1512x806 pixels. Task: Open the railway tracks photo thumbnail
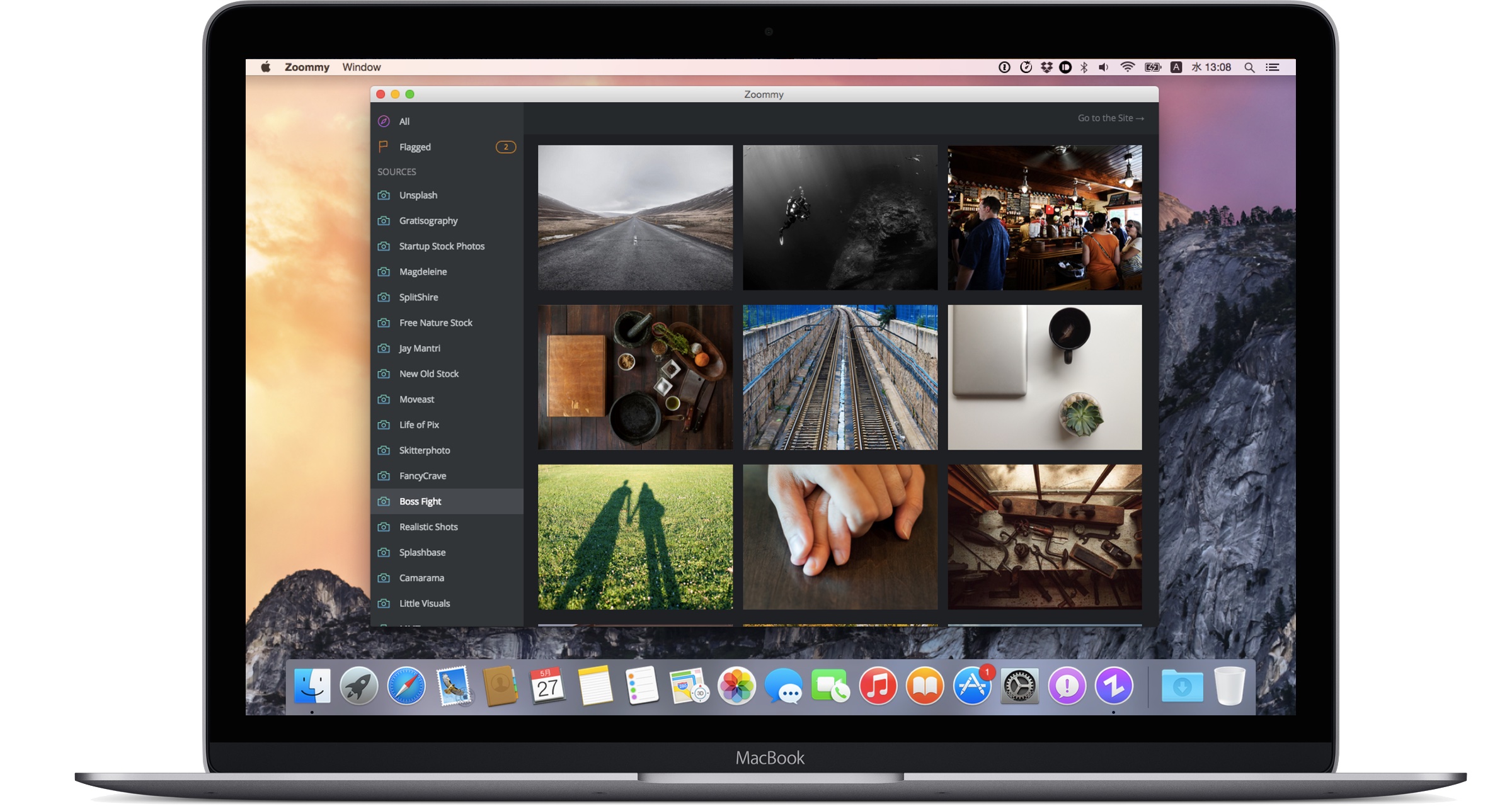click(840, 377)
